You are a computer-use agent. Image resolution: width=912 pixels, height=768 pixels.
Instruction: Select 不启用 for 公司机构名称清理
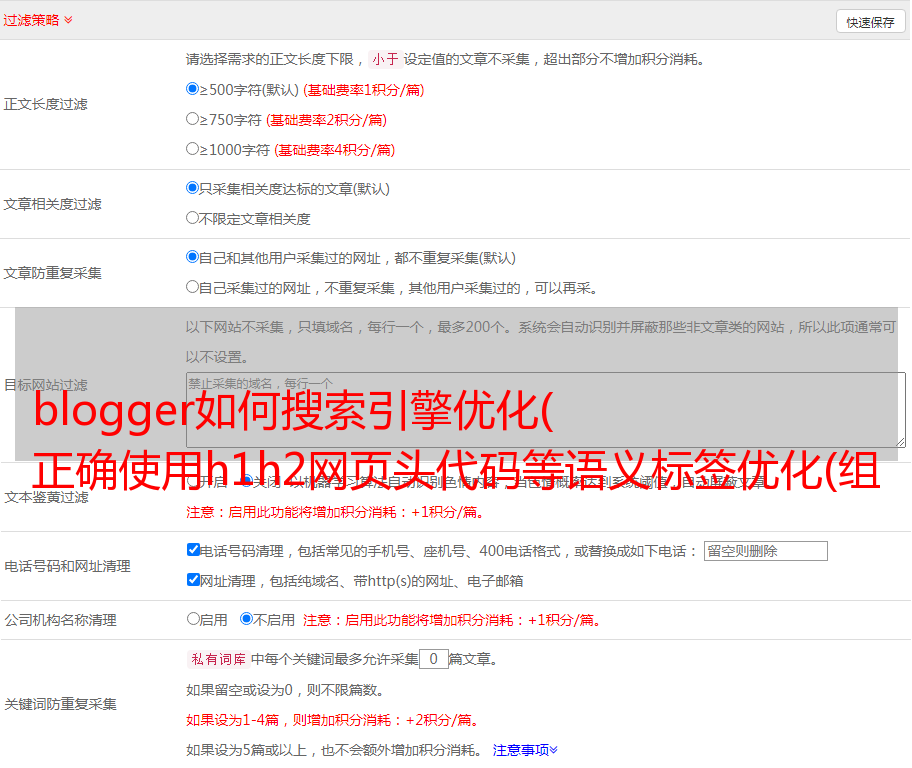coord(246,619)
